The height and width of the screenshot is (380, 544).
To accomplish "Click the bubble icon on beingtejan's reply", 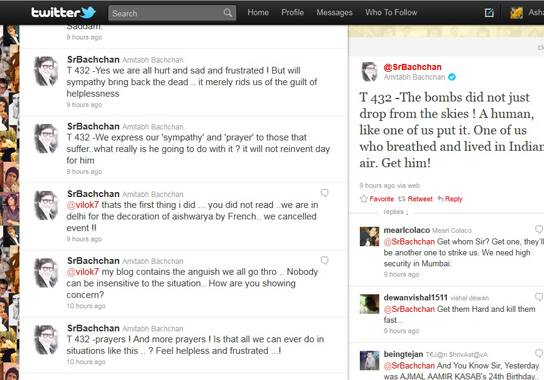I will tap(539, 353).
